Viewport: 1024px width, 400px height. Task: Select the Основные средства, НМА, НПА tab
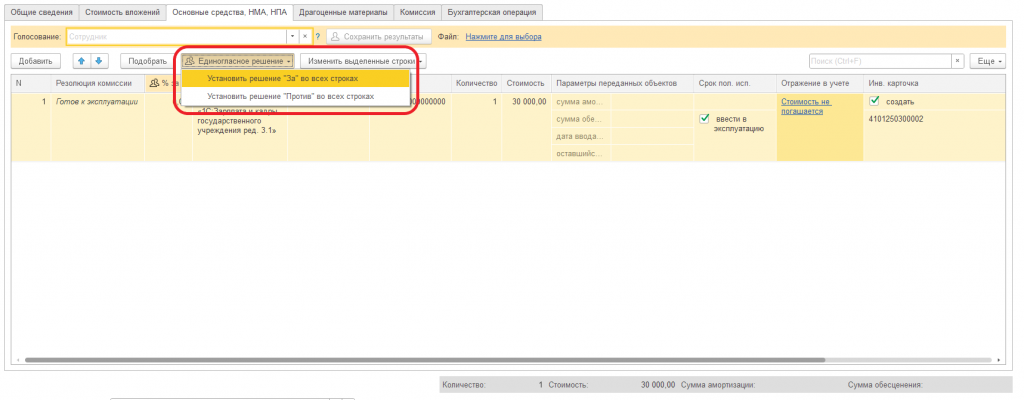pos(229,12)
